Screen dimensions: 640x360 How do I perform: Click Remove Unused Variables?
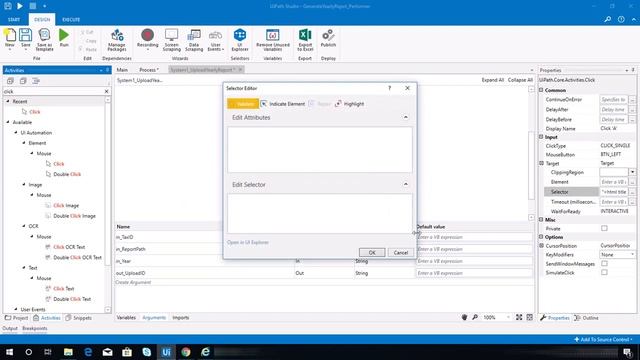(x=273, y=40)
